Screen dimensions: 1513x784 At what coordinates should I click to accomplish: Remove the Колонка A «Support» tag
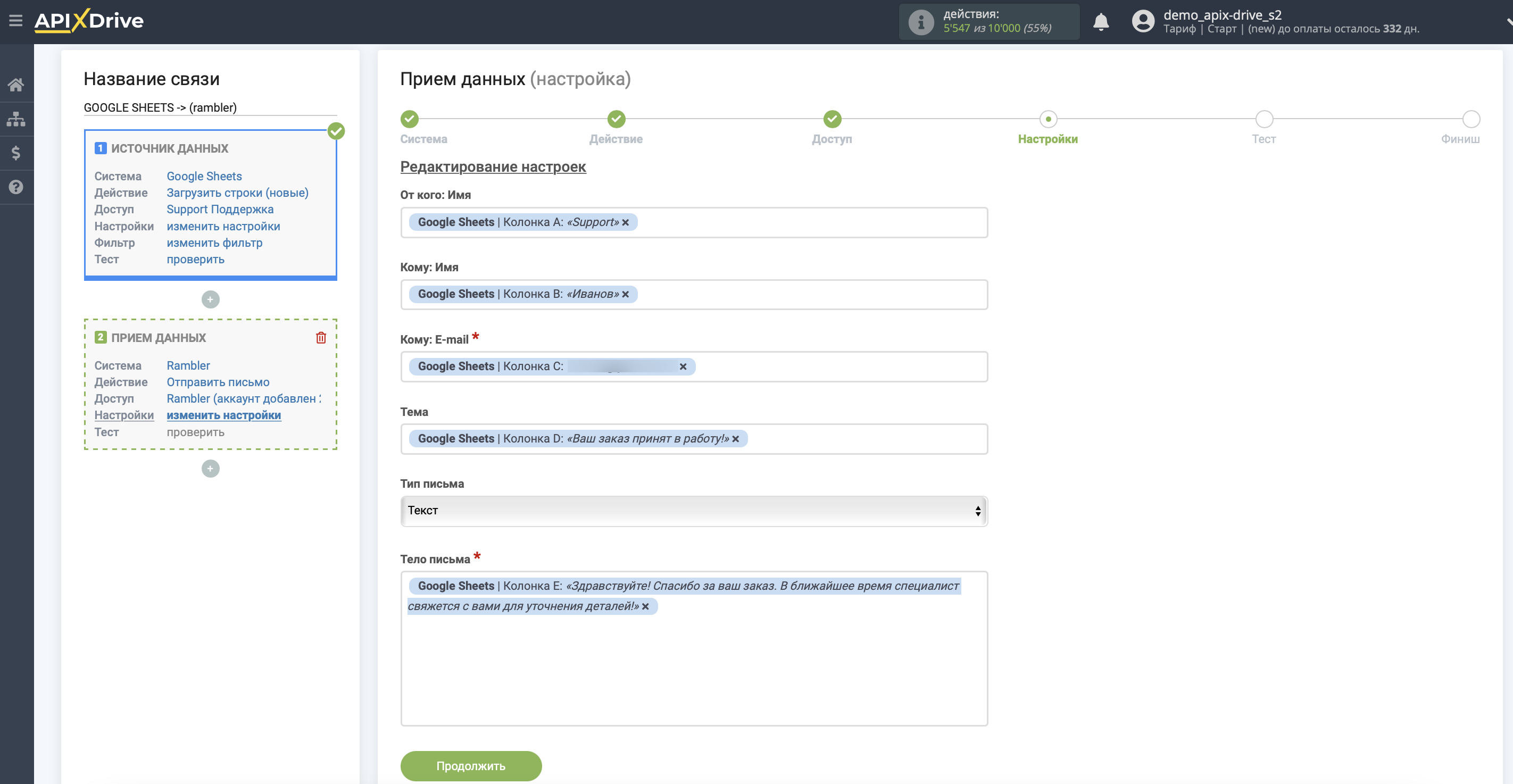[626, 222]
